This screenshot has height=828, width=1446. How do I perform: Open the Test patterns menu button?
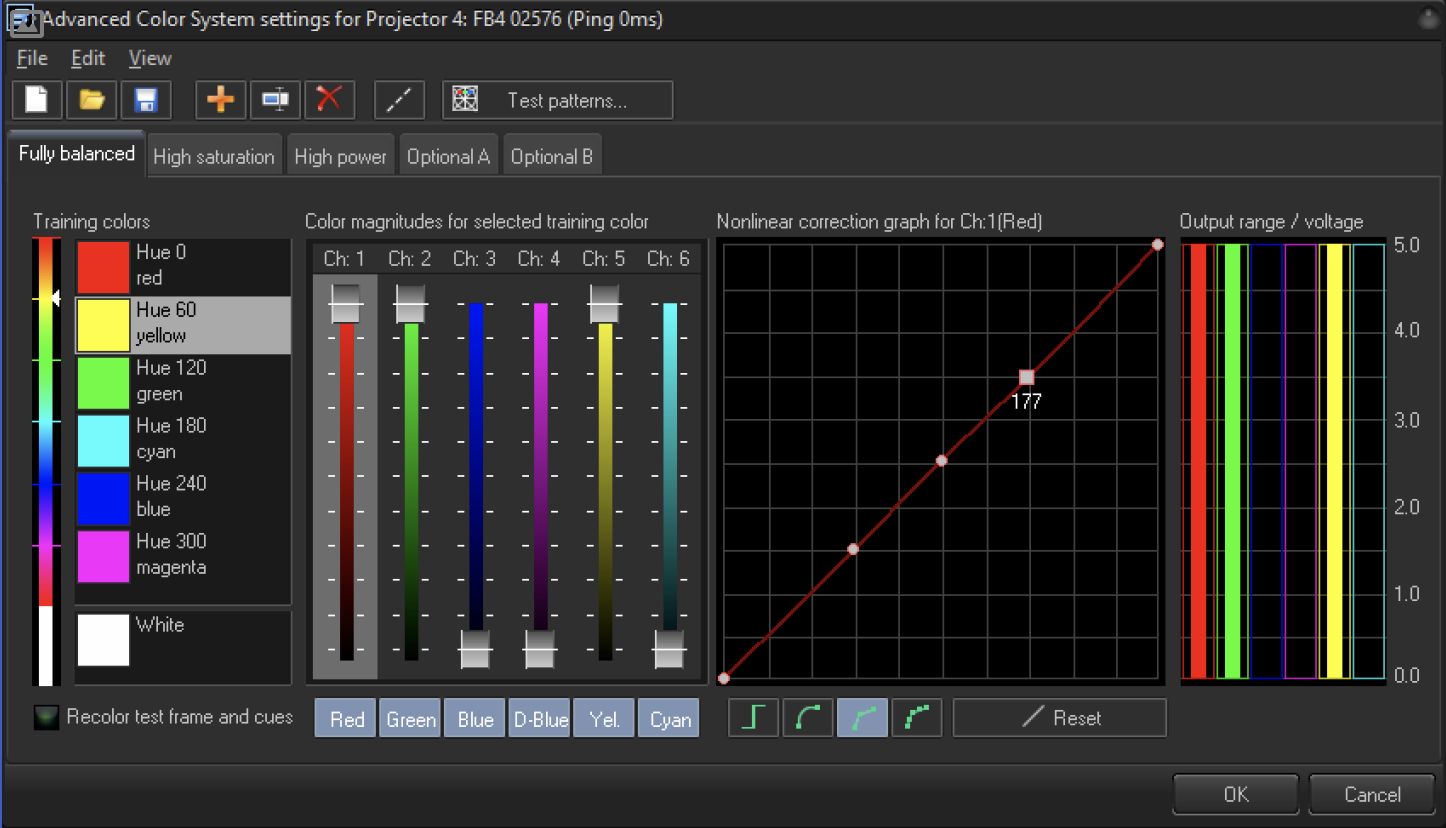pos(558,100)
